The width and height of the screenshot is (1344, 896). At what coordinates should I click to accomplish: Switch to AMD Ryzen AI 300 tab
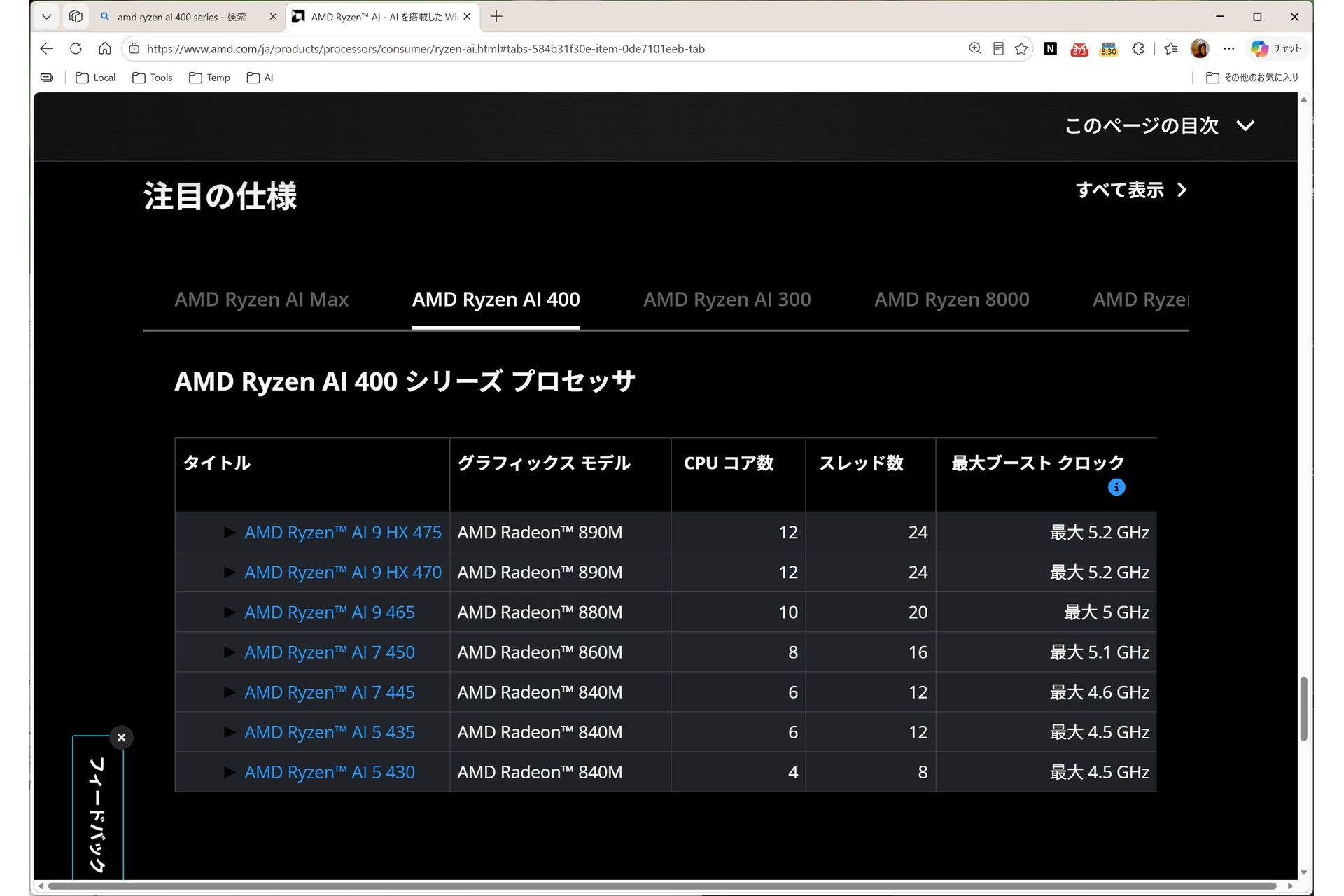pyautogui.click(x=727, y=300)
